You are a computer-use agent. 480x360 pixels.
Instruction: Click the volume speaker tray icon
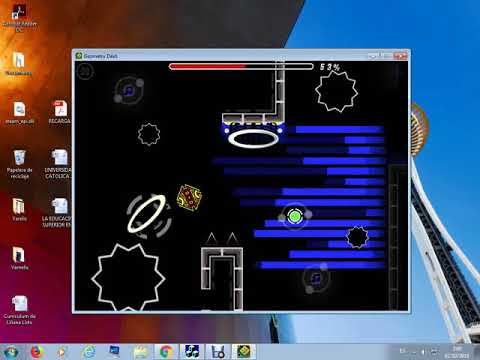423,352
